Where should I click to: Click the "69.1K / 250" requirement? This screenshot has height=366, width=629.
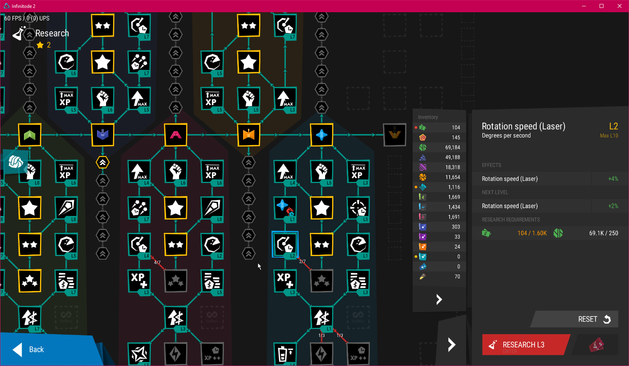pyautogui.click(x=603, y=233)
